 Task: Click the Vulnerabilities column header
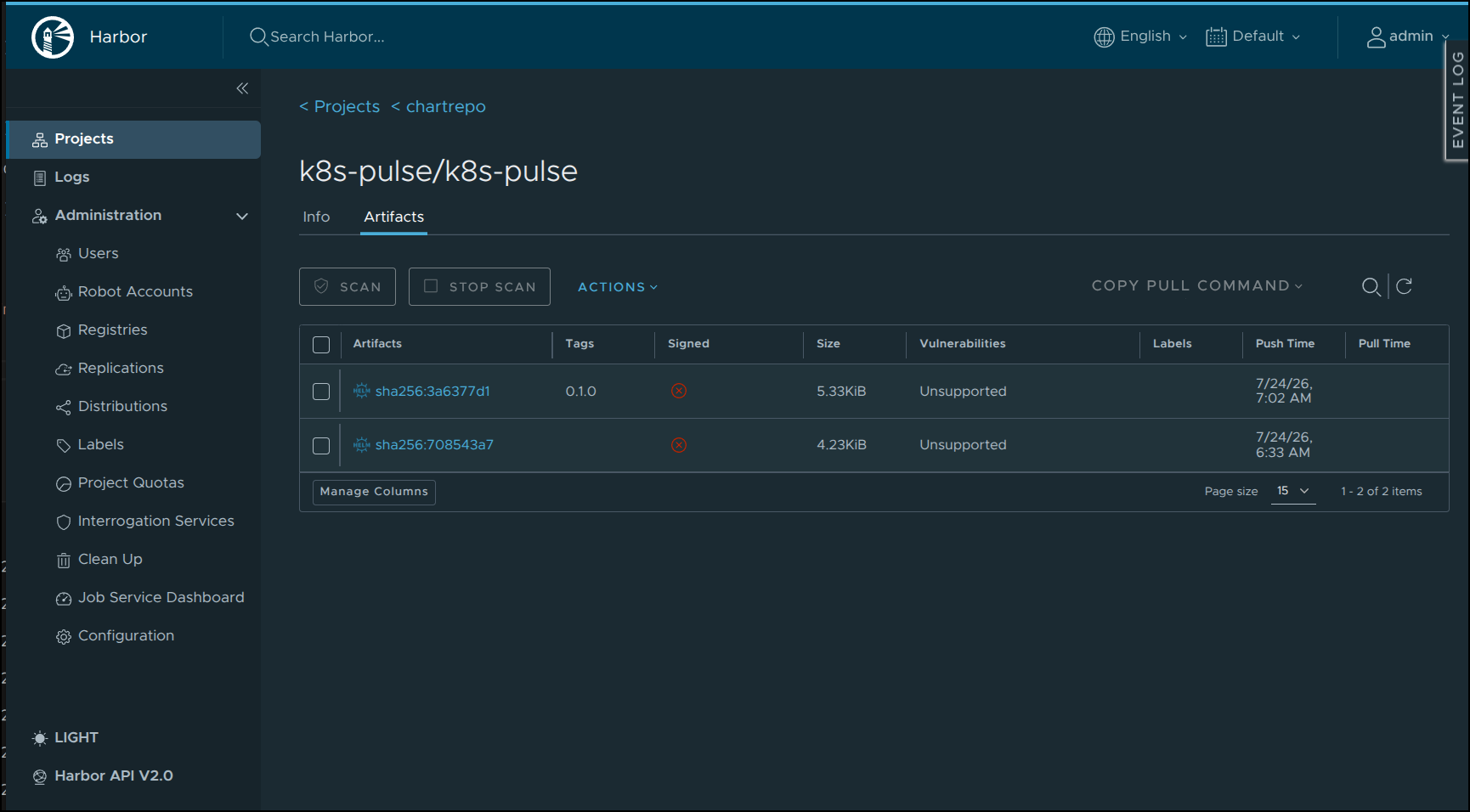tap(963, 344)
